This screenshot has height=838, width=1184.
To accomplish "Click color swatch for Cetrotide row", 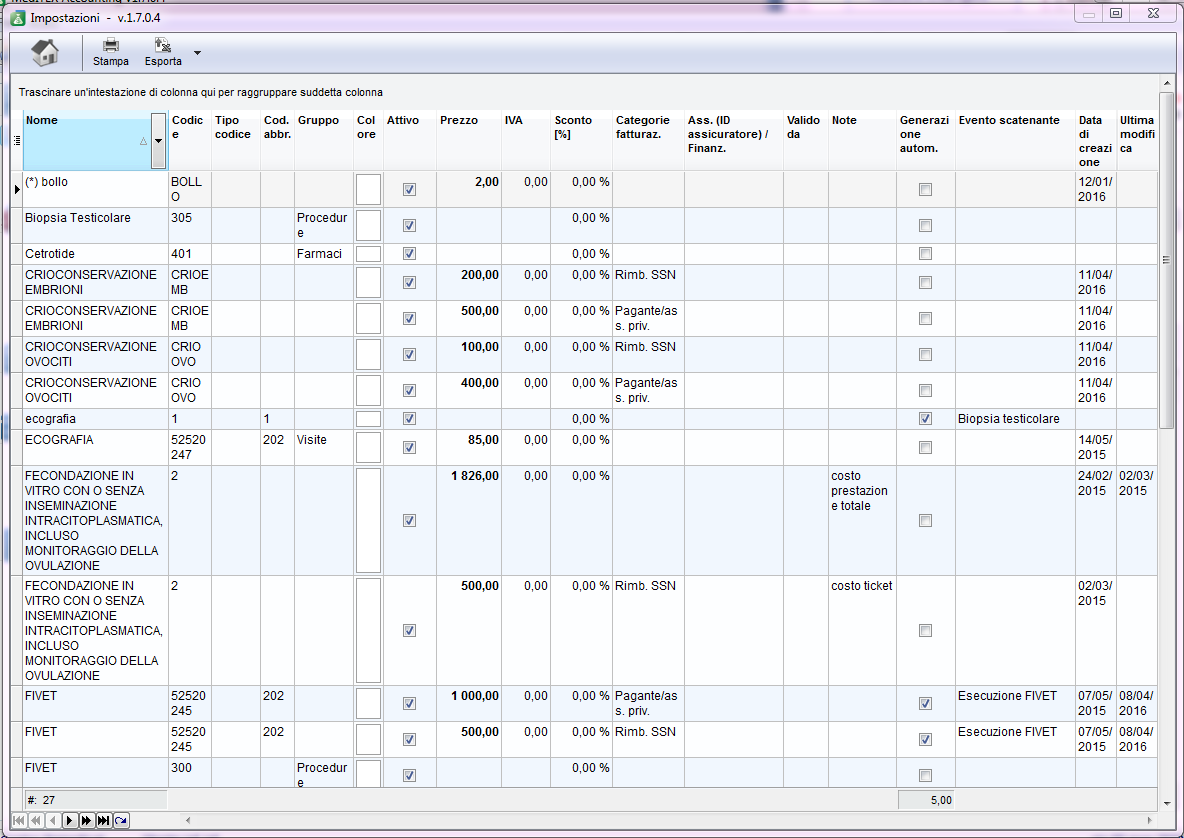I will point(368,254).
